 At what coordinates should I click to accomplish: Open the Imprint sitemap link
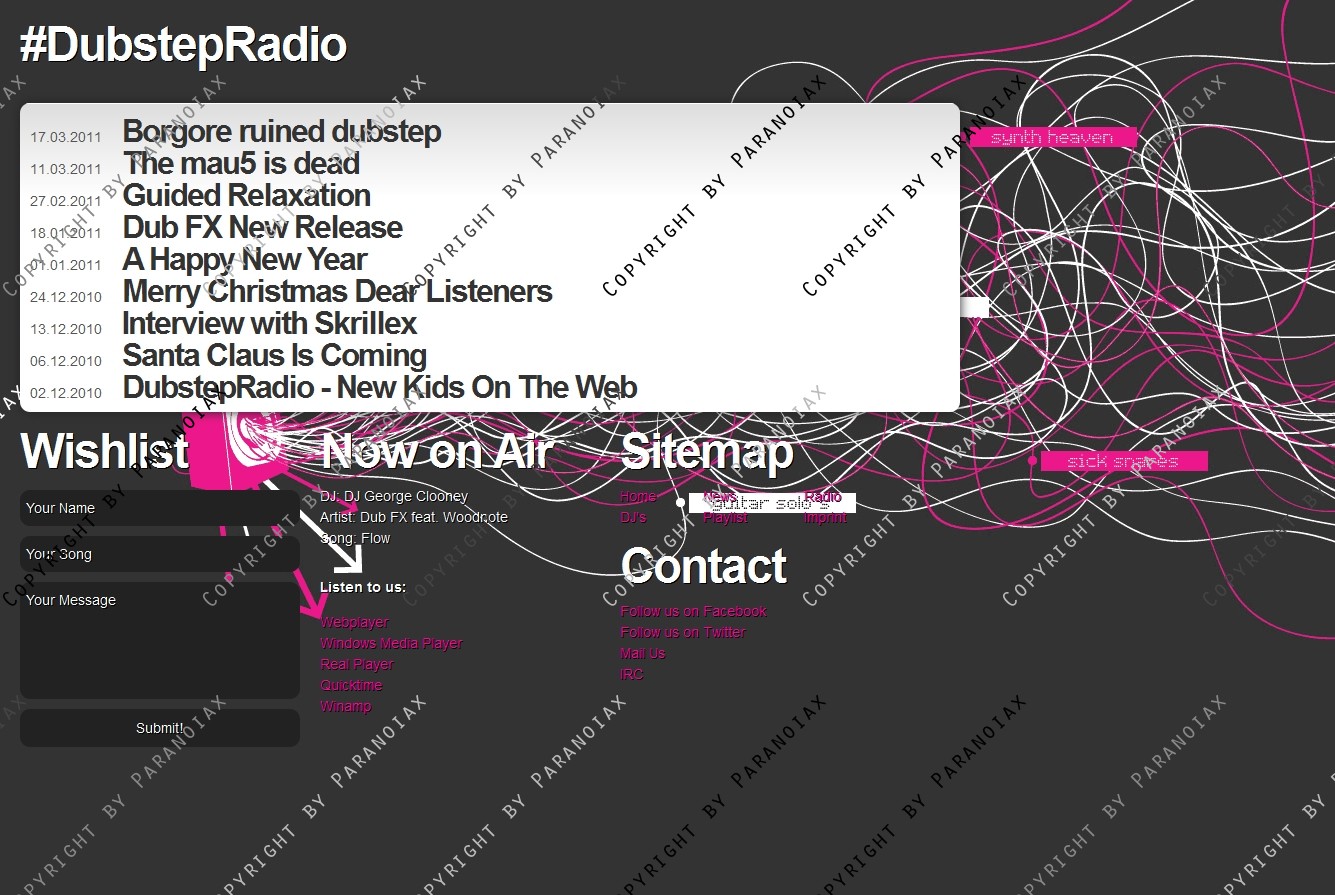click(825, 518)
